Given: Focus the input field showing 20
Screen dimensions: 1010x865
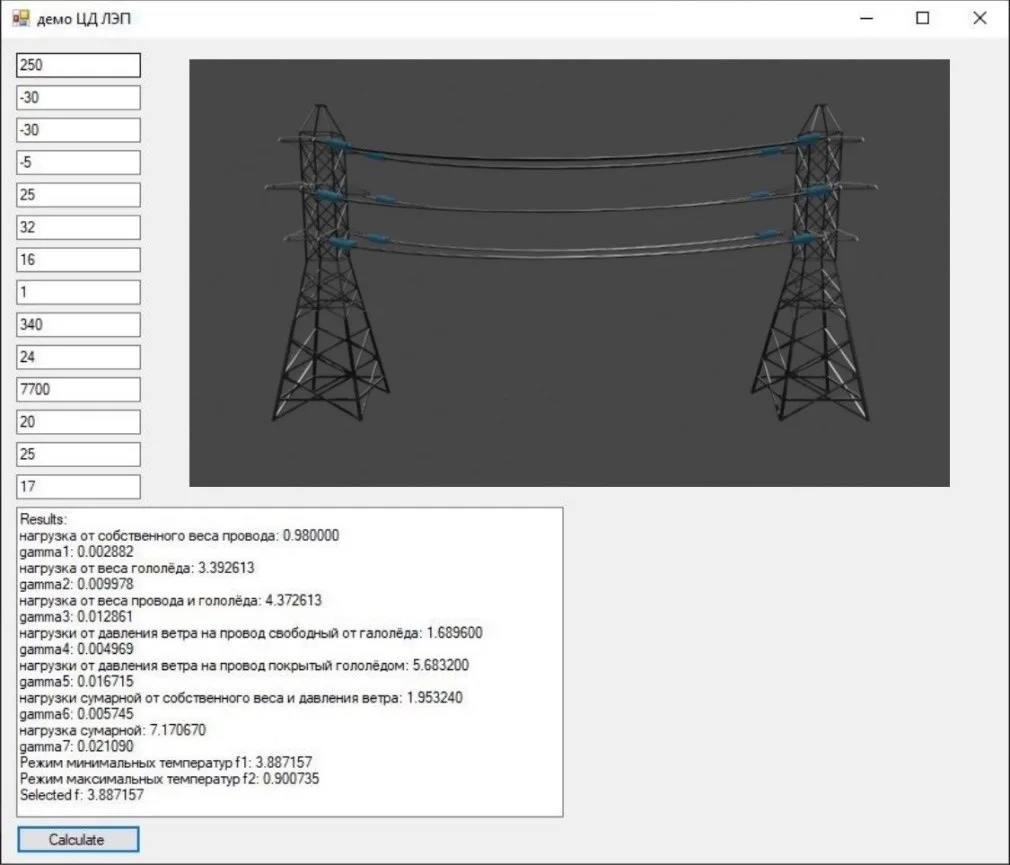Looking at the screenshot, I should coord(78,422).
